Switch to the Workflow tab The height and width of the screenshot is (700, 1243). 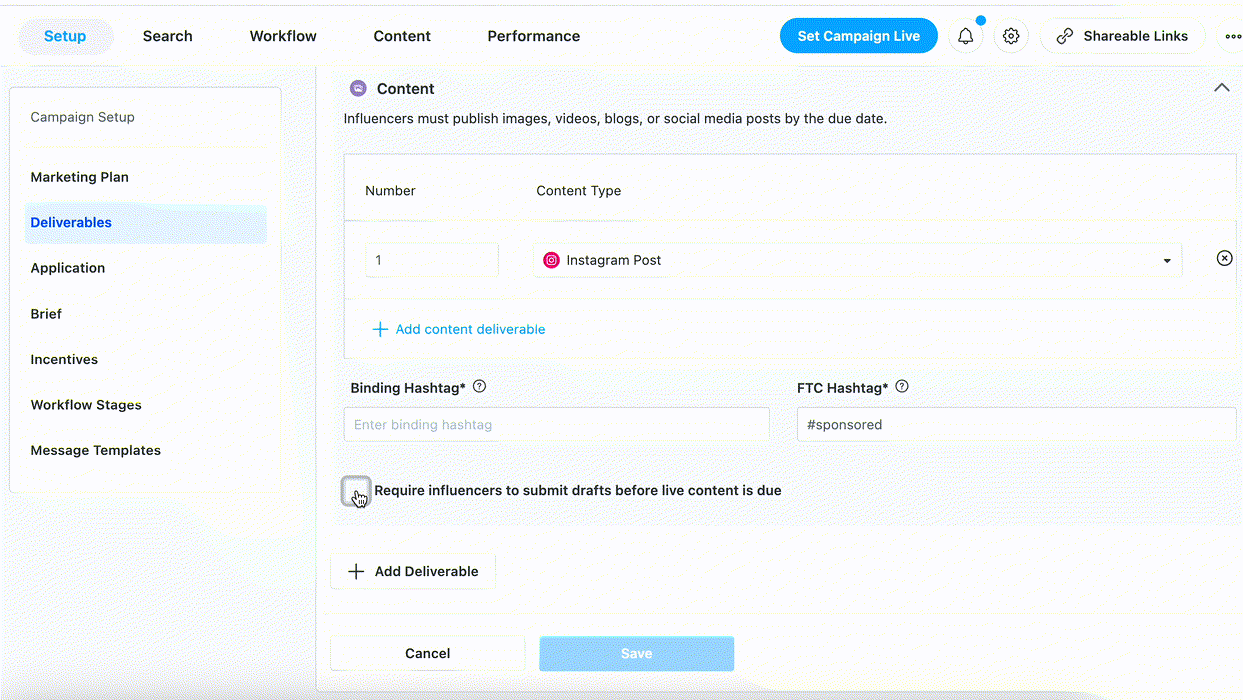click(x=283, y=36)
